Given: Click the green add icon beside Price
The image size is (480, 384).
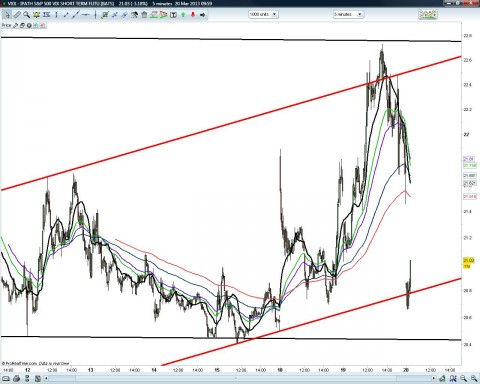Looking at the screenshot, I should 35,25.
